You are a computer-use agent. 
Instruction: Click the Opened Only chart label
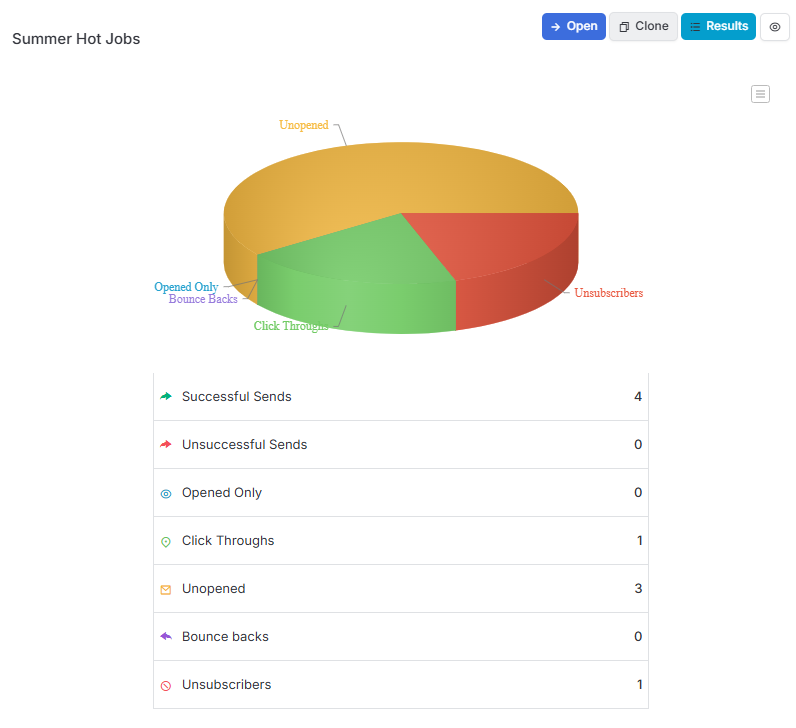[186, 287]
